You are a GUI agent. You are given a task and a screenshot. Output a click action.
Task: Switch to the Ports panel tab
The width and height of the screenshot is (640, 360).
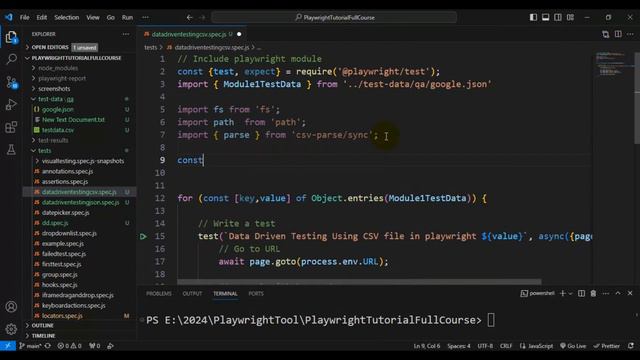[256, 293]
